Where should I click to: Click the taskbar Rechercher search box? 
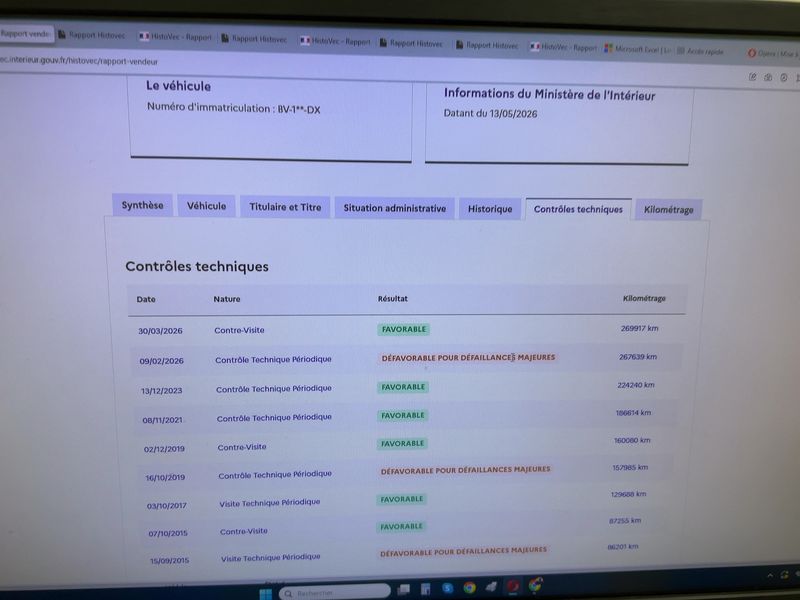point(335,593)
